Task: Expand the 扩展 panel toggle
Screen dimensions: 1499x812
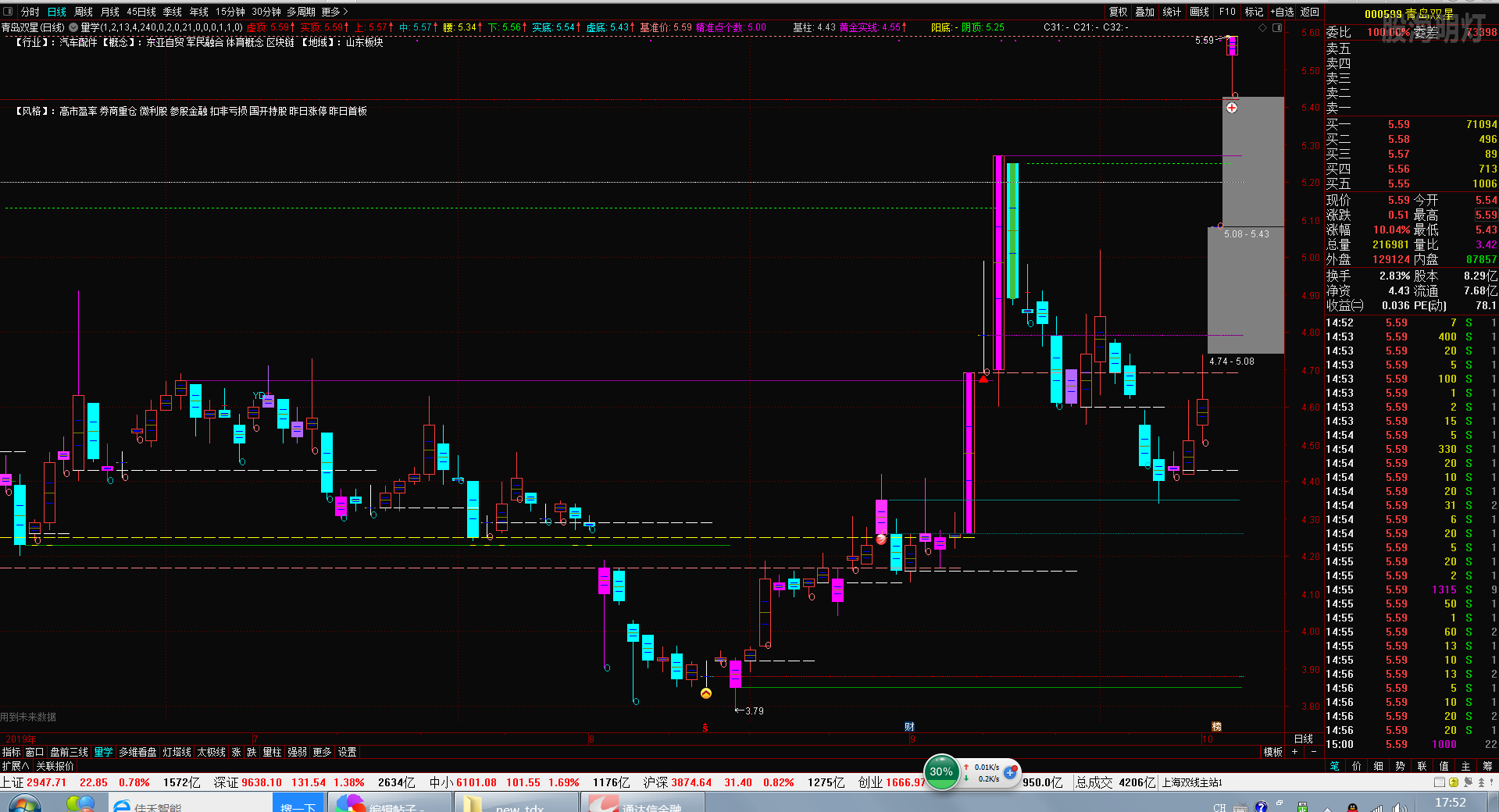Action: (16, 766)
